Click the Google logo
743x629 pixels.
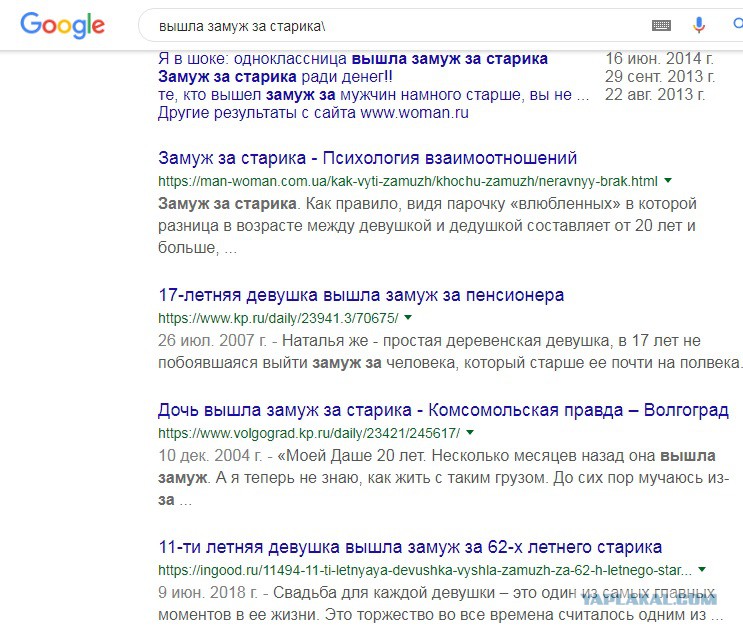(63, 25)
